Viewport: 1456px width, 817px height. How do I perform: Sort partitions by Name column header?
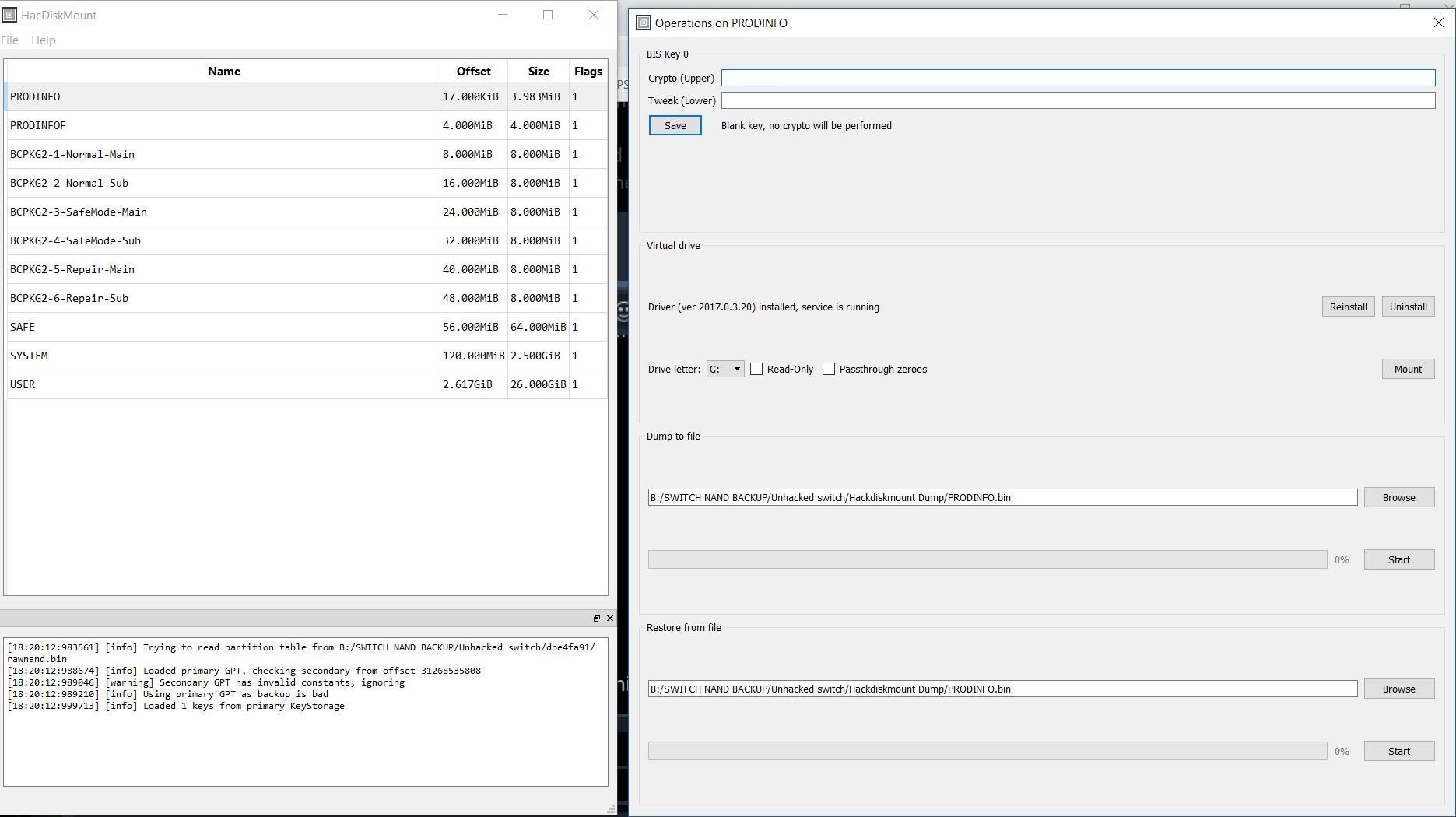click(224, 72)
